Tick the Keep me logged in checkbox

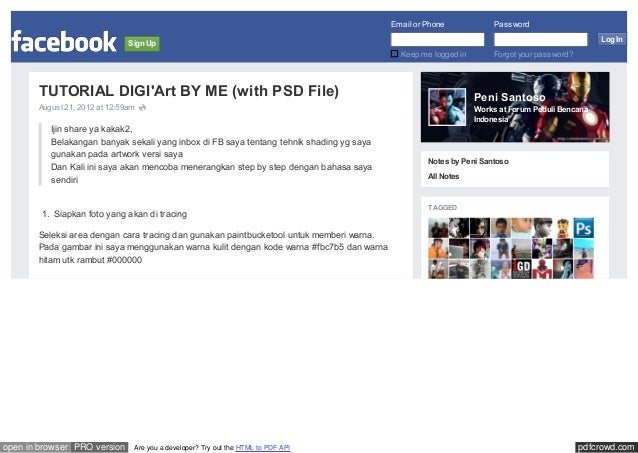pyautogui.click(x=394, y=54)
